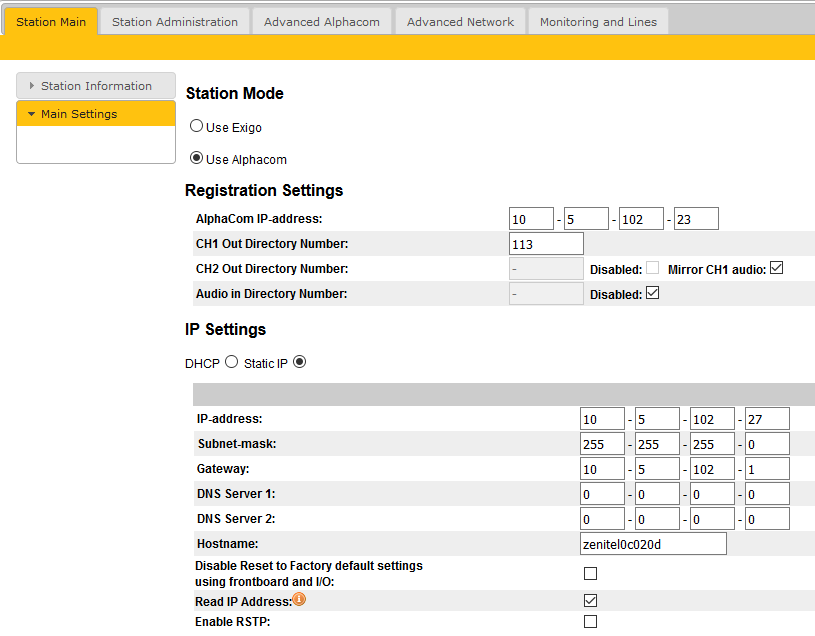Go to the Advanced Network tab
The width and height of the screenshot is (815, 636).
coord(460,21)
